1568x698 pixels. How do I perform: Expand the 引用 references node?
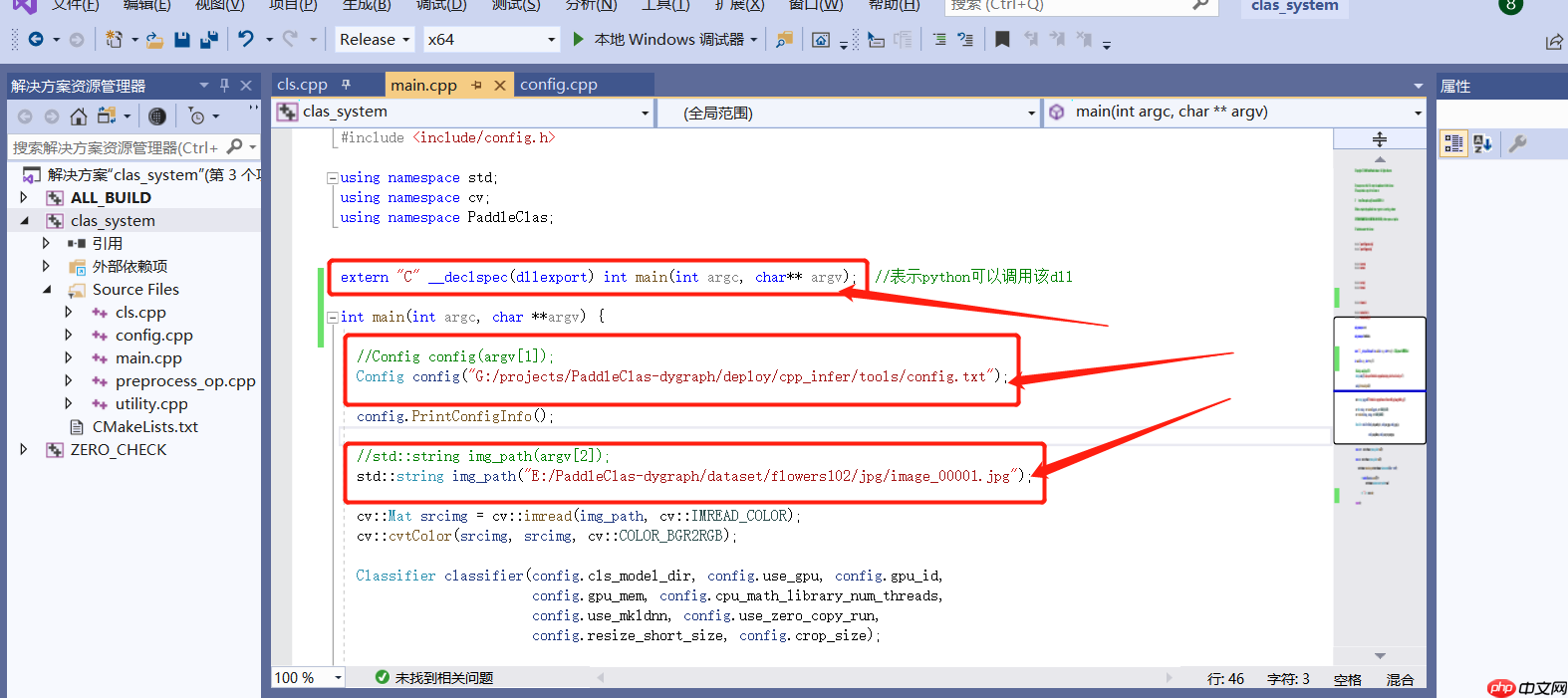point(46,243)
